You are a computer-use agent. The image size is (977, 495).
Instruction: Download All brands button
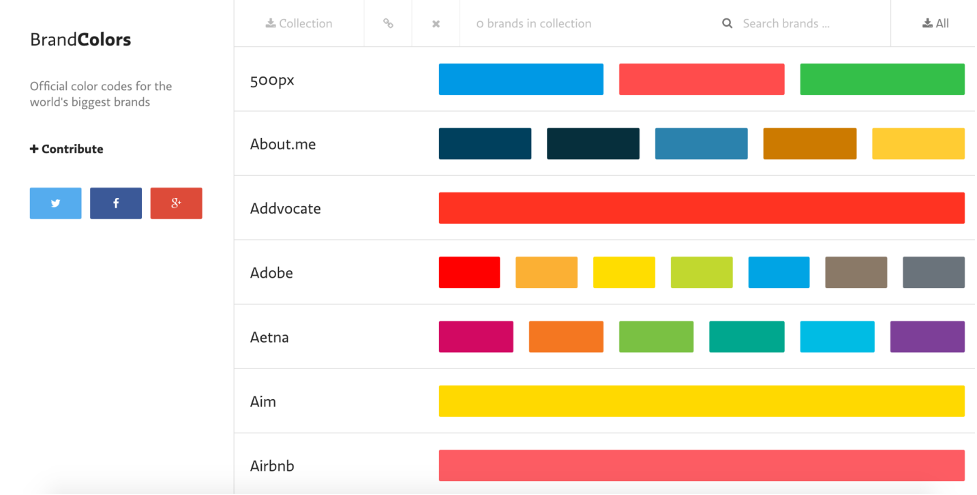[935, 23]
